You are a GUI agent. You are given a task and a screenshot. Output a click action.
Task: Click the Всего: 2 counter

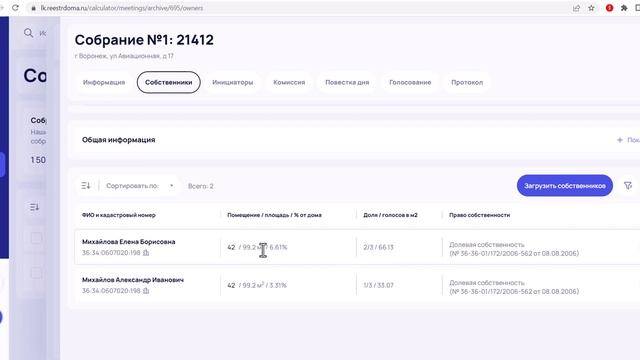click(200, 186)
